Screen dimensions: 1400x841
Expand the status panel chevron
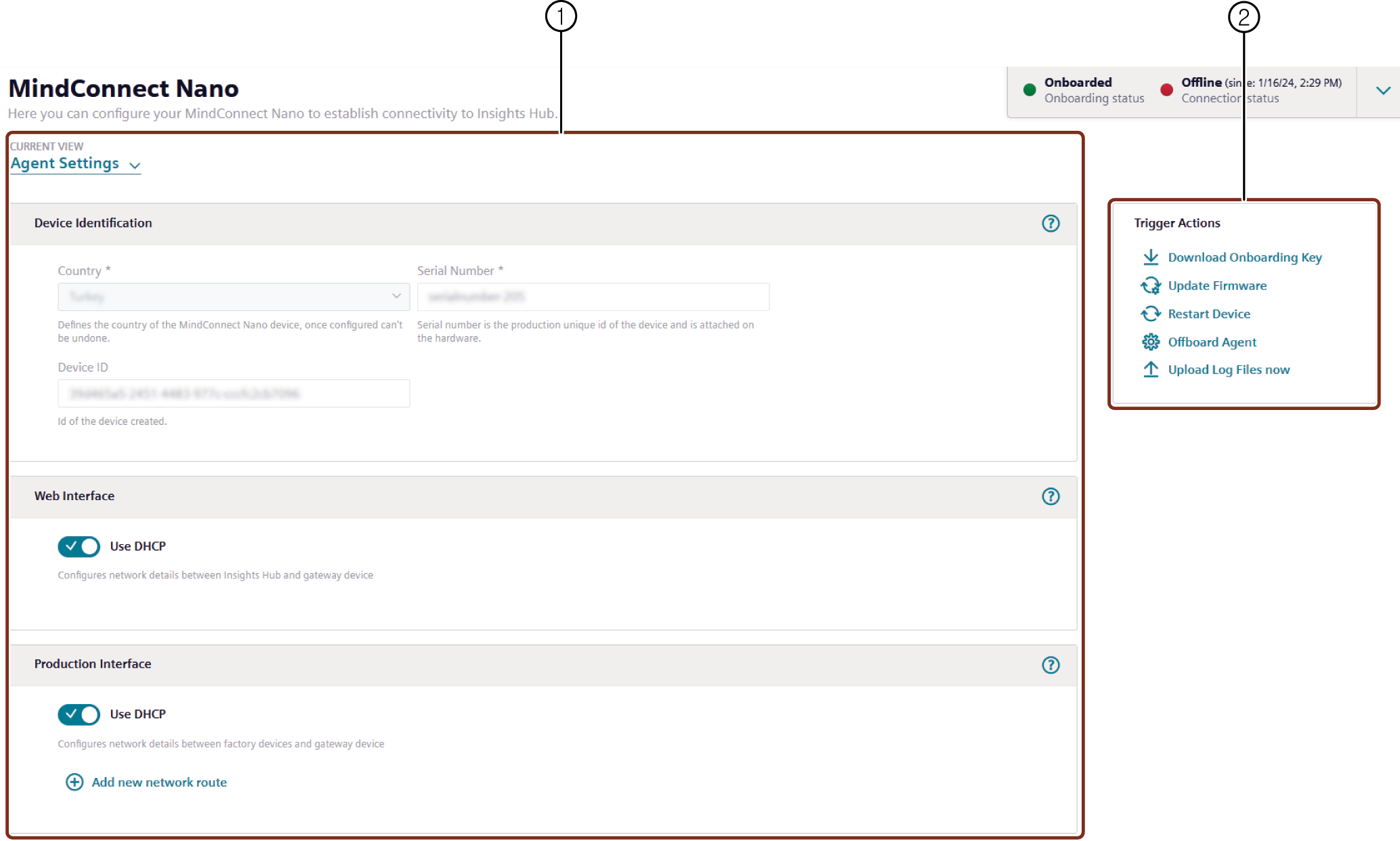[x=1383, y=90]
